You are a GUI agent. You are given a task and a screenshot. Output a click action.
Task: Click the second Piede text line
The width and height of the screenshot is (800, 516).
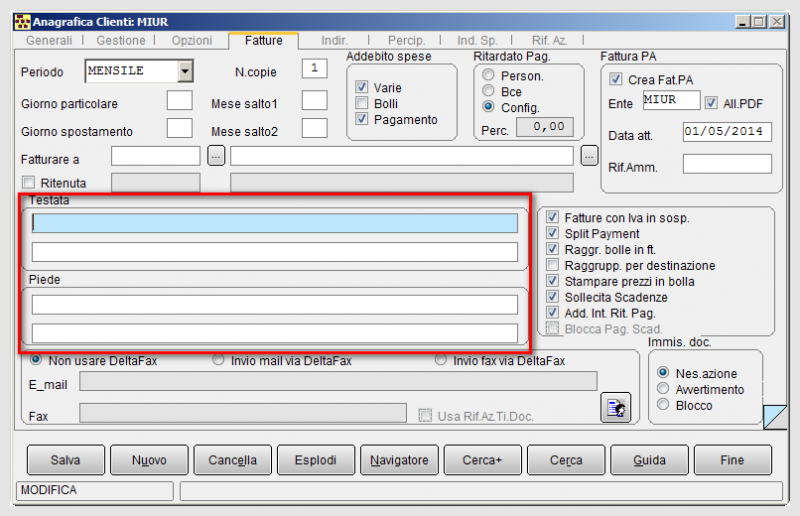coord(275,333)
